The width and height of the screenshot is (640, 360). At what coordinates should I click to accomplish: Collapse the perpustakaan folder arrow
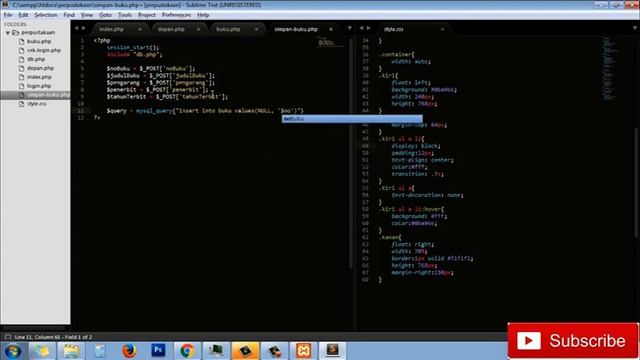pyautogui.click(x=7, y=32)
